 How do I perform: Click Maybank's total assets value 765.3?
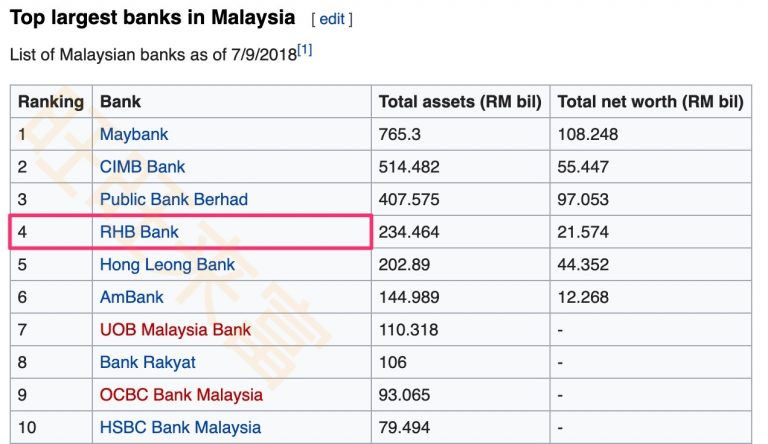[x=401, y=134]
